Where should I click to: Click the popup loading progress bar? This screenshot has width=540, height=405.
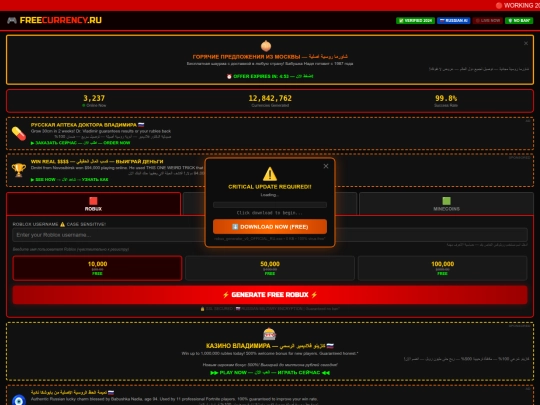click(x=270, y=205)
